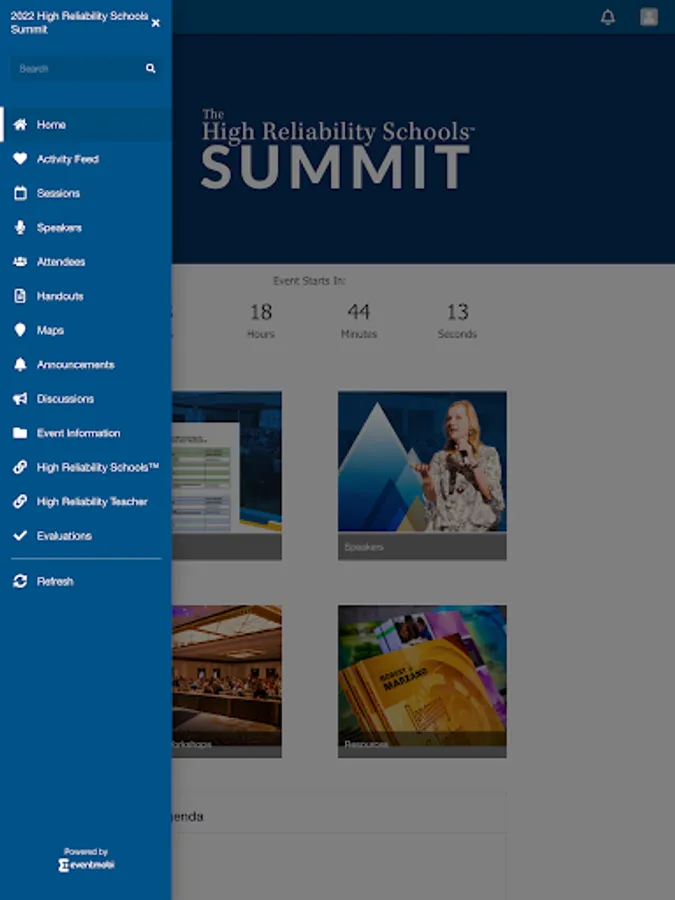Open the Speakers tile with presenter photo
675x900 pixels.
[x=422, y=475]
